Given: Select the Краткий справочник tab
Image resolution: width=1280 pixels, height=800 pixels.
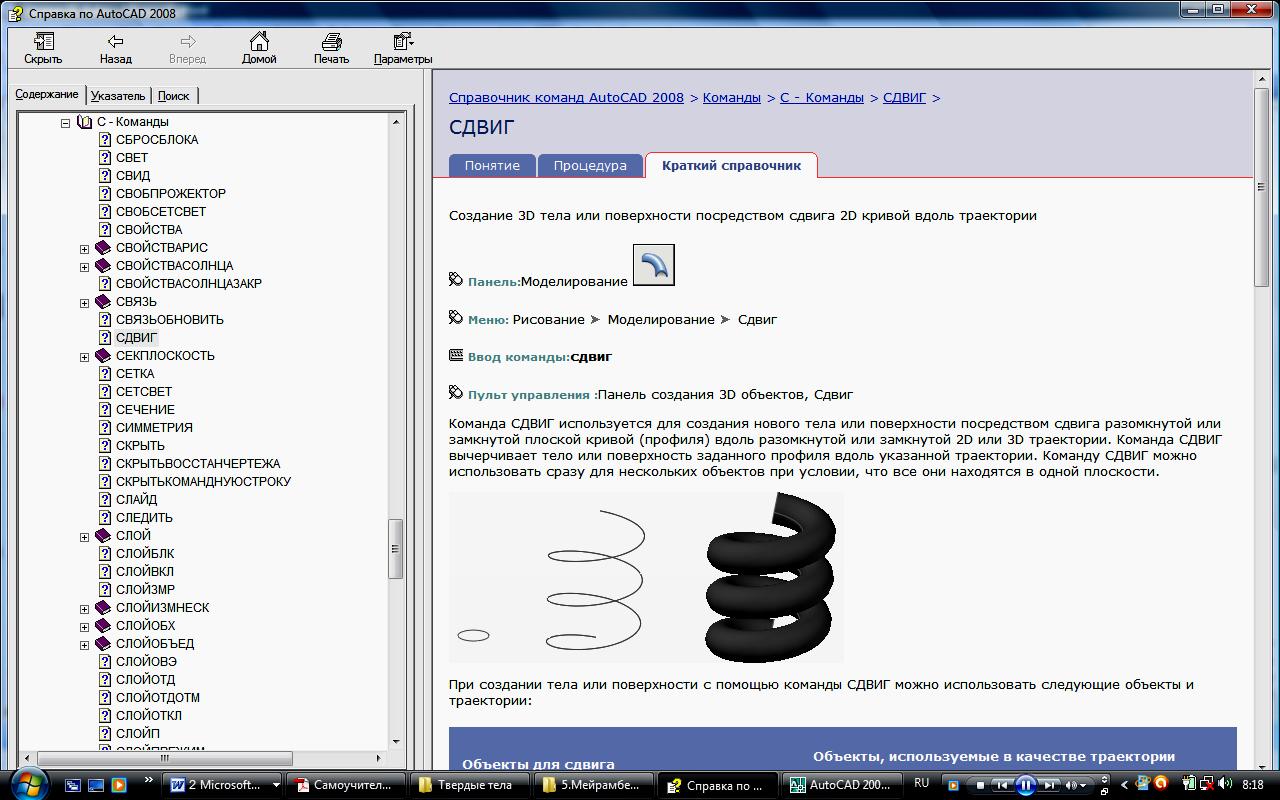Looking at the screenshot, I should coord(731,166).
